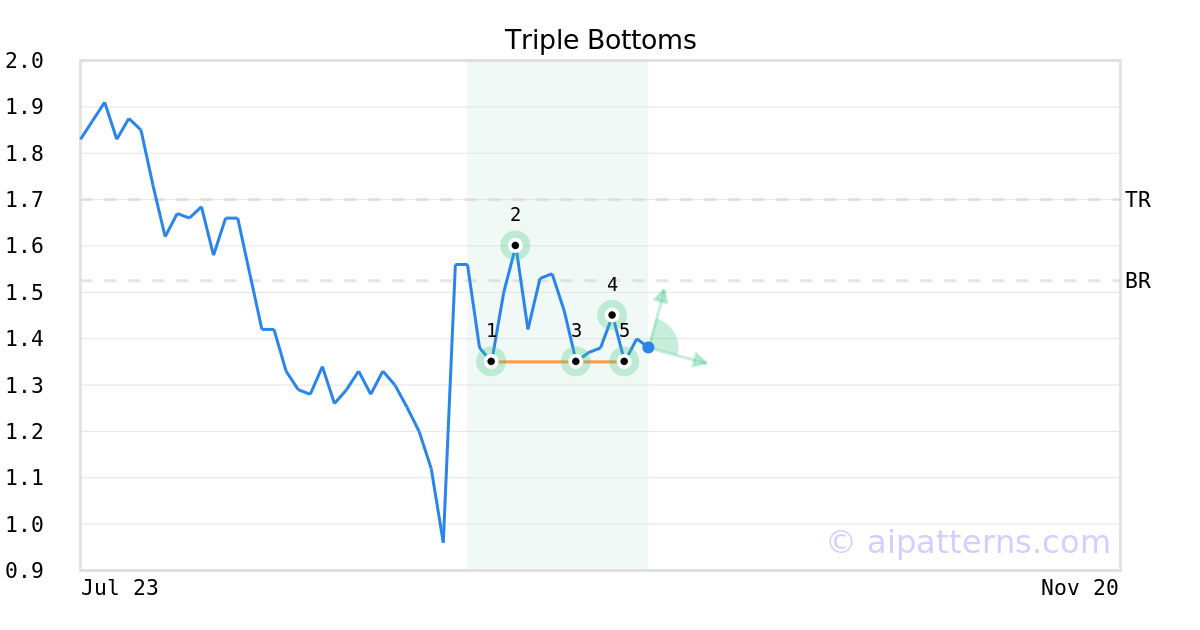Click the 0.9 y-axis label

click(x=25, y=571)
